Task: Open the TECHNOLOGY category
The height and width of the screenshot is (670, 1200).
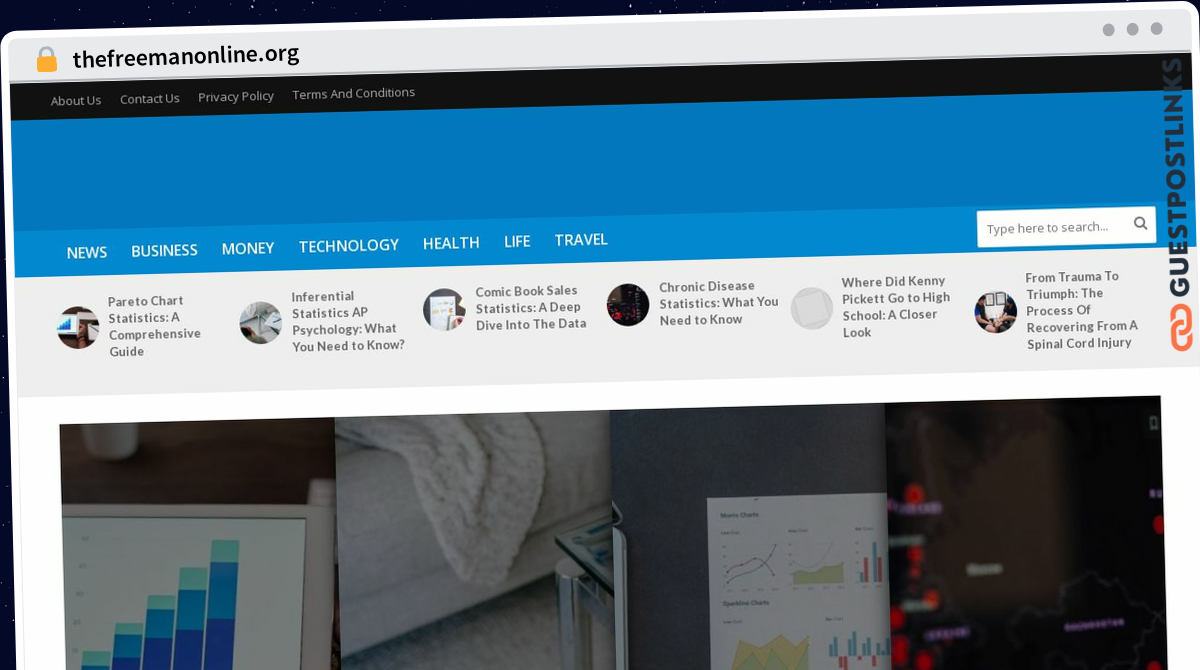Action: click(349, 245)
